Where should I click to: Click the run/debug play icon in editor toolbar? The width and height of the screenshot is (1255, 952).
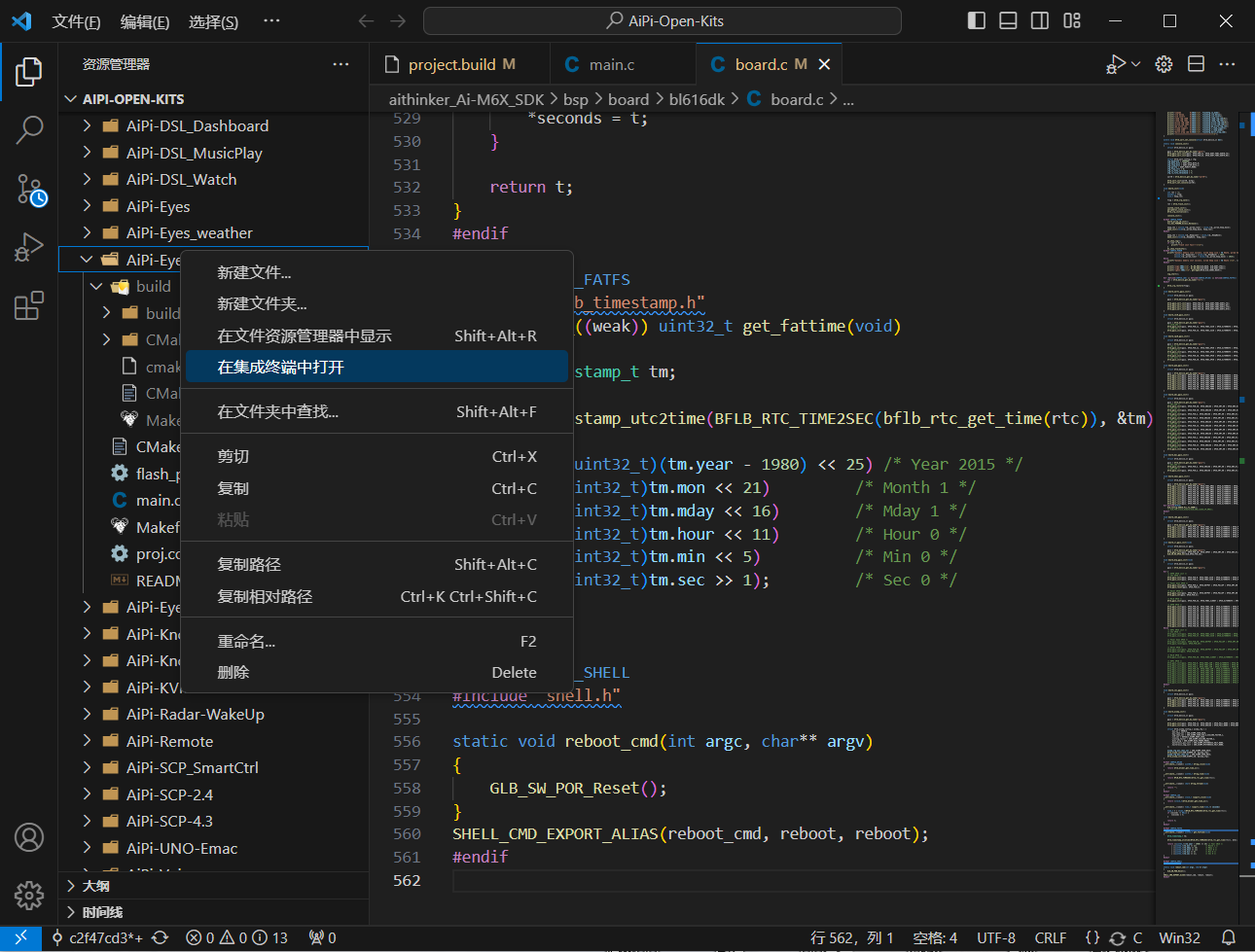pos(1115,64)
